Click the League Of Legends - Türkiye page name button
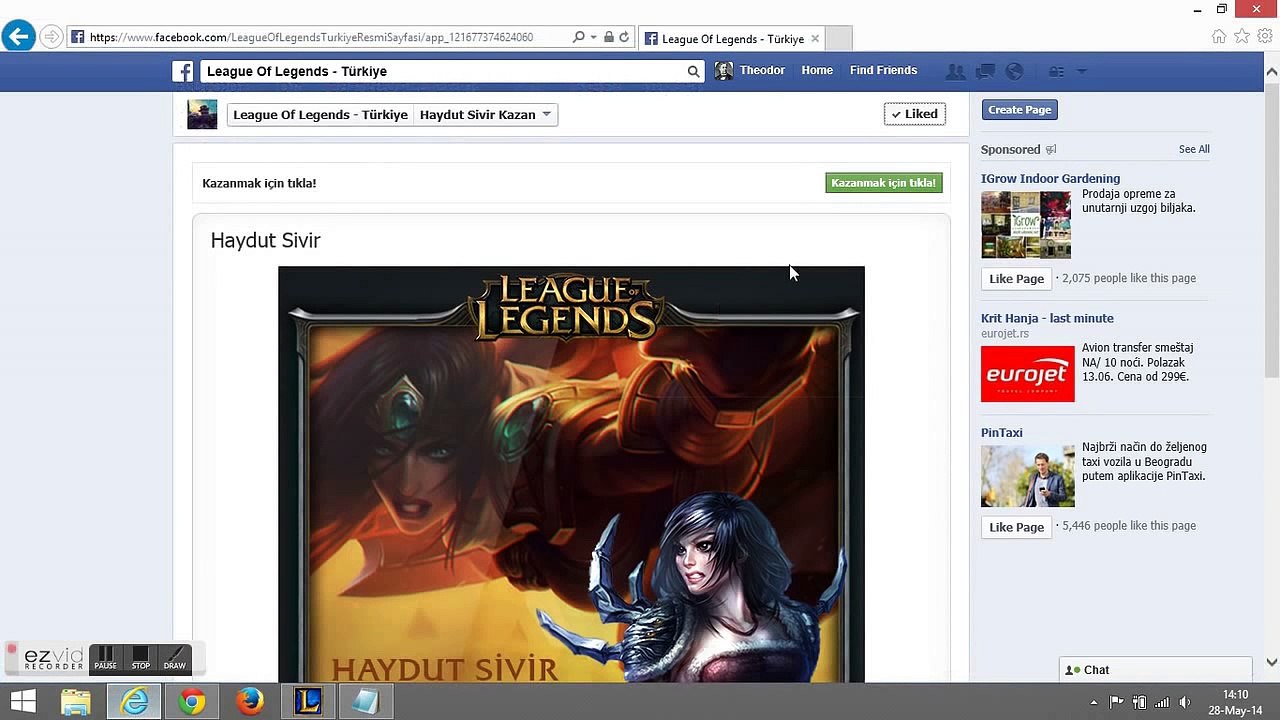This screenshot has height=720, width=1280. tap(320, 115)
